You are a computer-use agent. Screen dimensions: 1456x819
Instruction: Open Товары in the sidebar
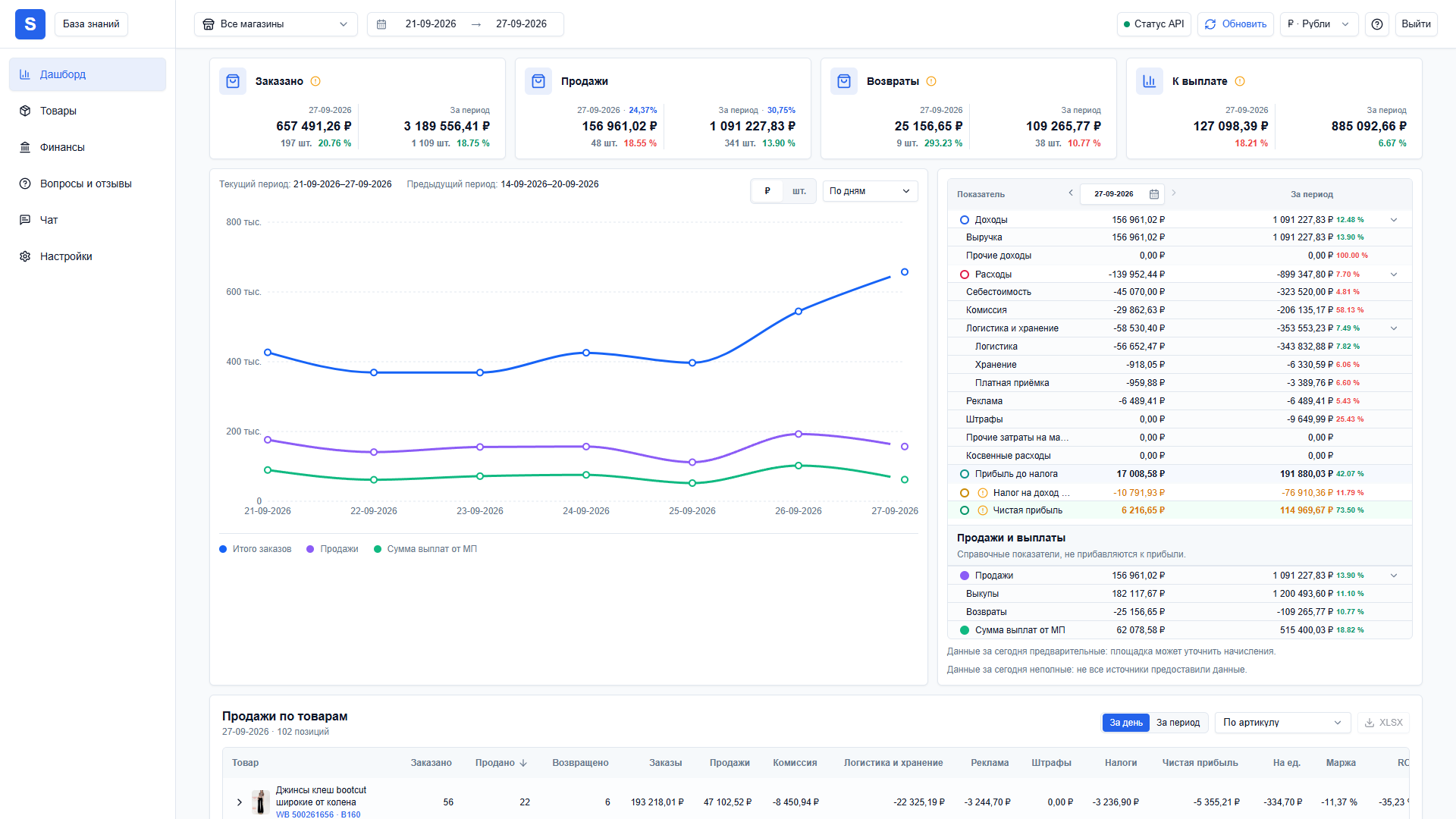[88, 111]
